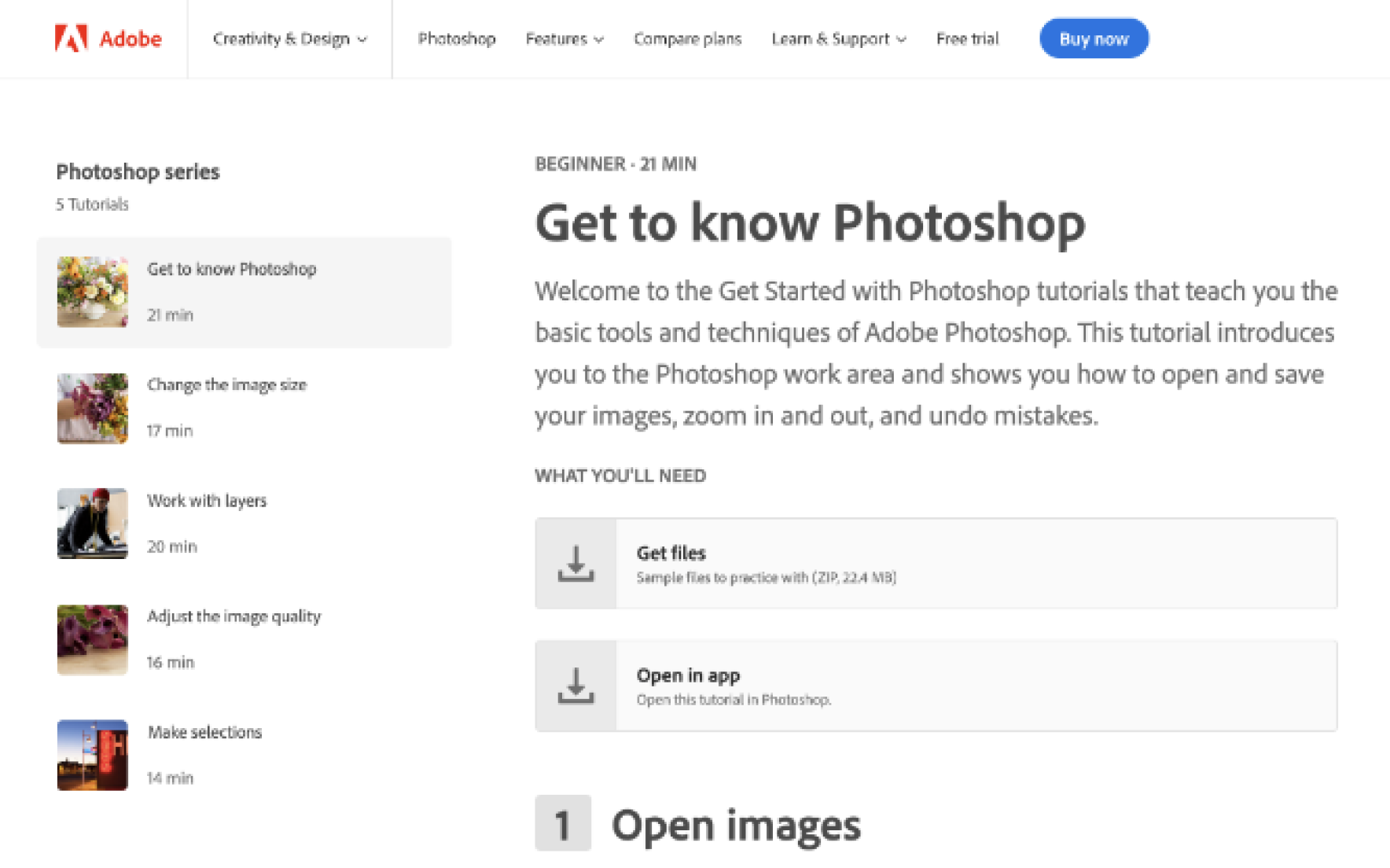Click the Open images section heading
Viewport: 1390px width, 868px height.
pos(736,825)
